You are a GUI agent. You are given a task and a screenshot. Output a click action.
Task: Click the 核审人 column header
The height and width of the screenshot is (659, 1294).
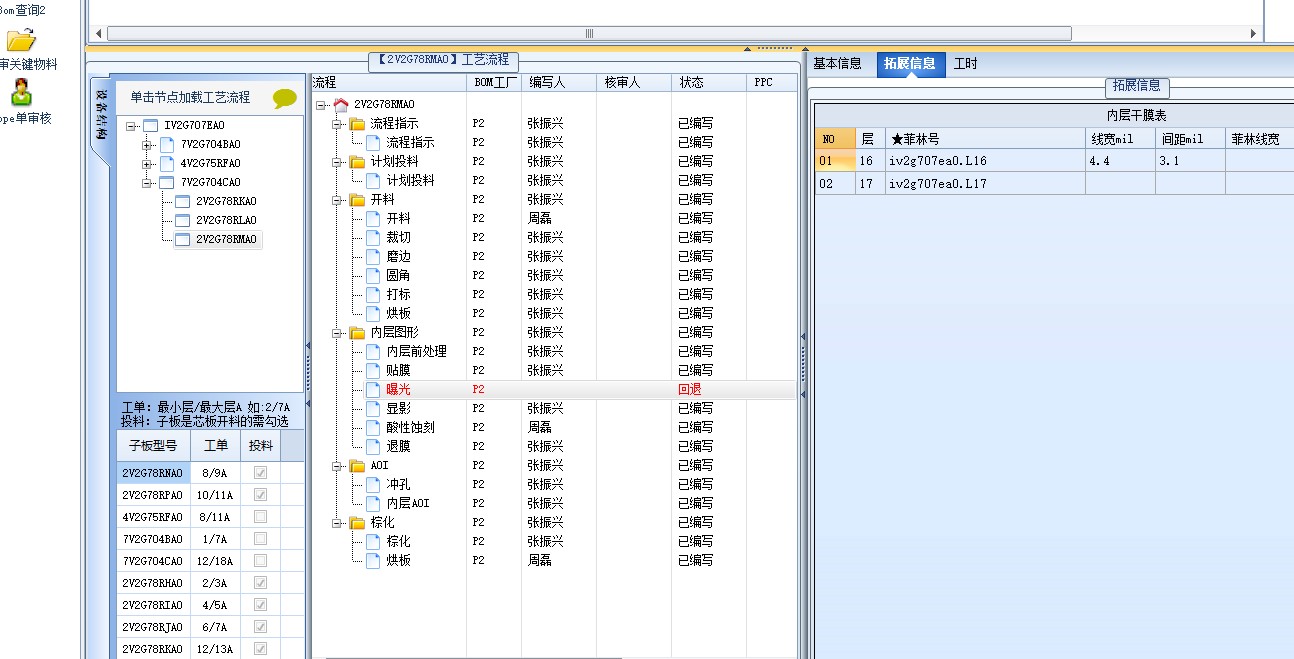click(x=634, y=83)
